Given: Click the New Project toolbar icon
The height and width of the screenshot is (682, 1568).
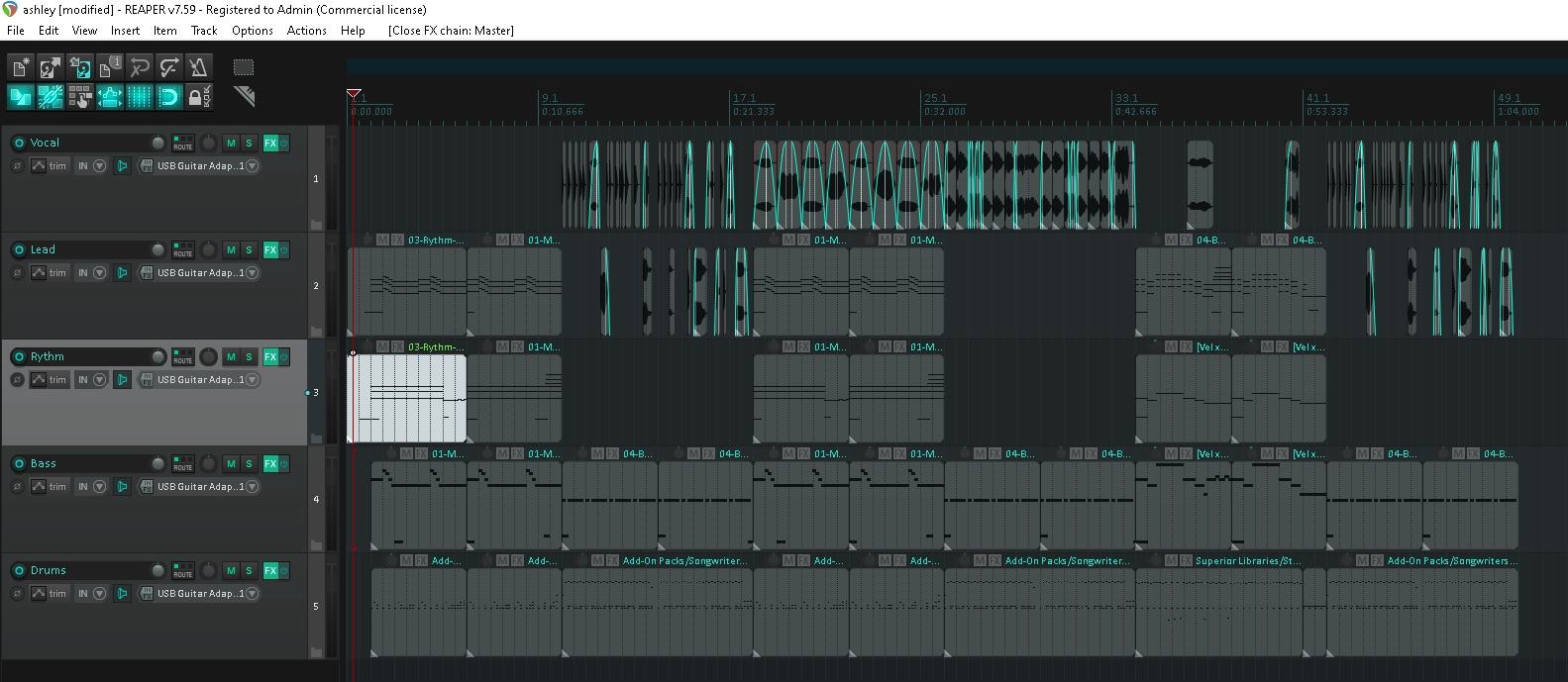Looking at the screenshot, I should point(20,67).
